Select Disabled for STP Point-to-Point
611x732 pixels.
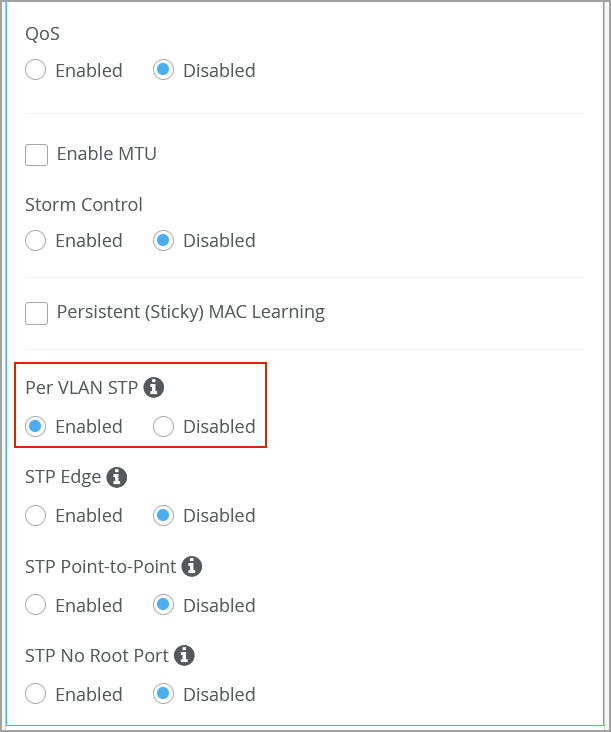pos(164,605)
